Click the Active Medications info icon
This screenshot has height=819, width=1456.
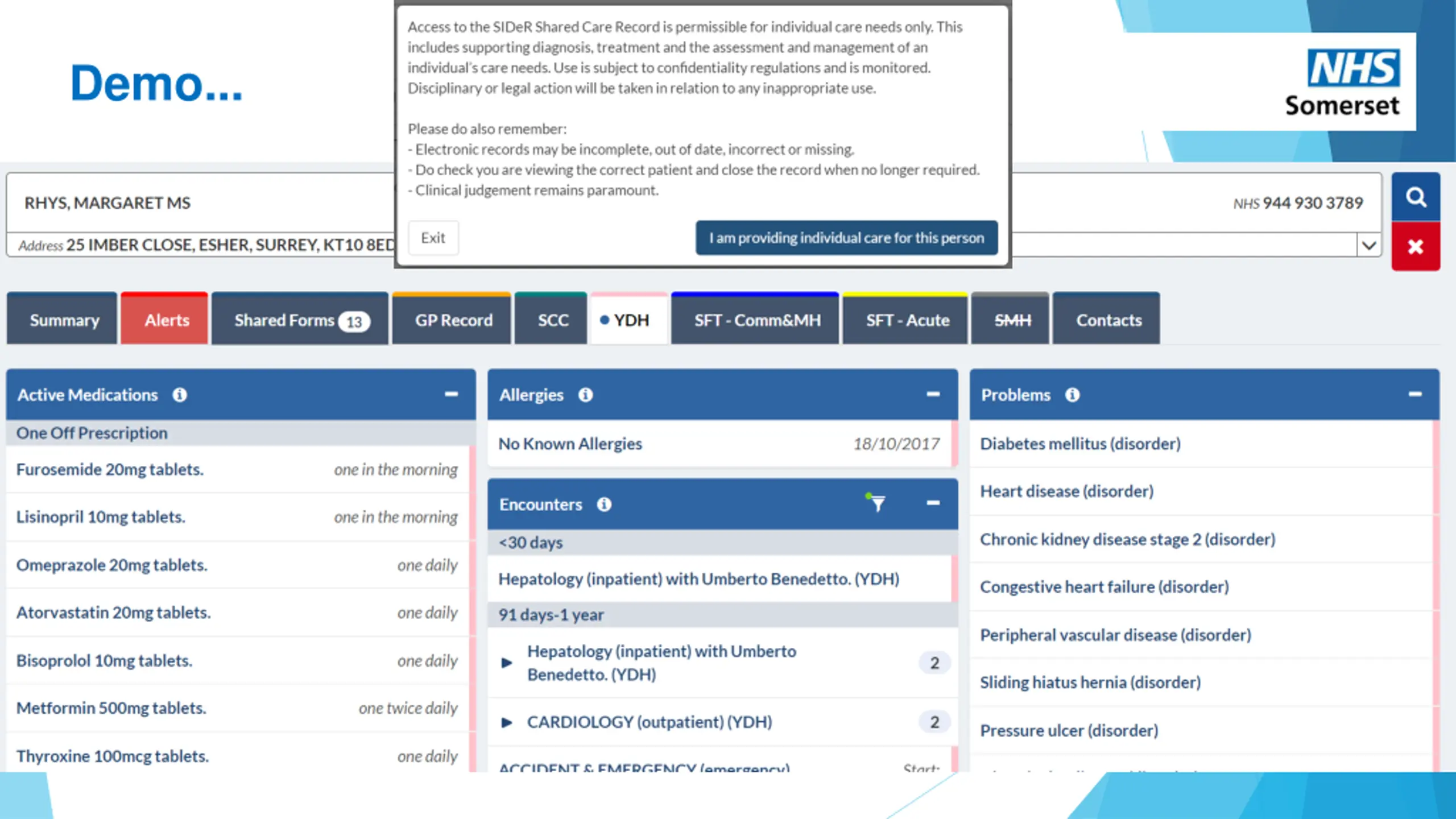point(180,395)
